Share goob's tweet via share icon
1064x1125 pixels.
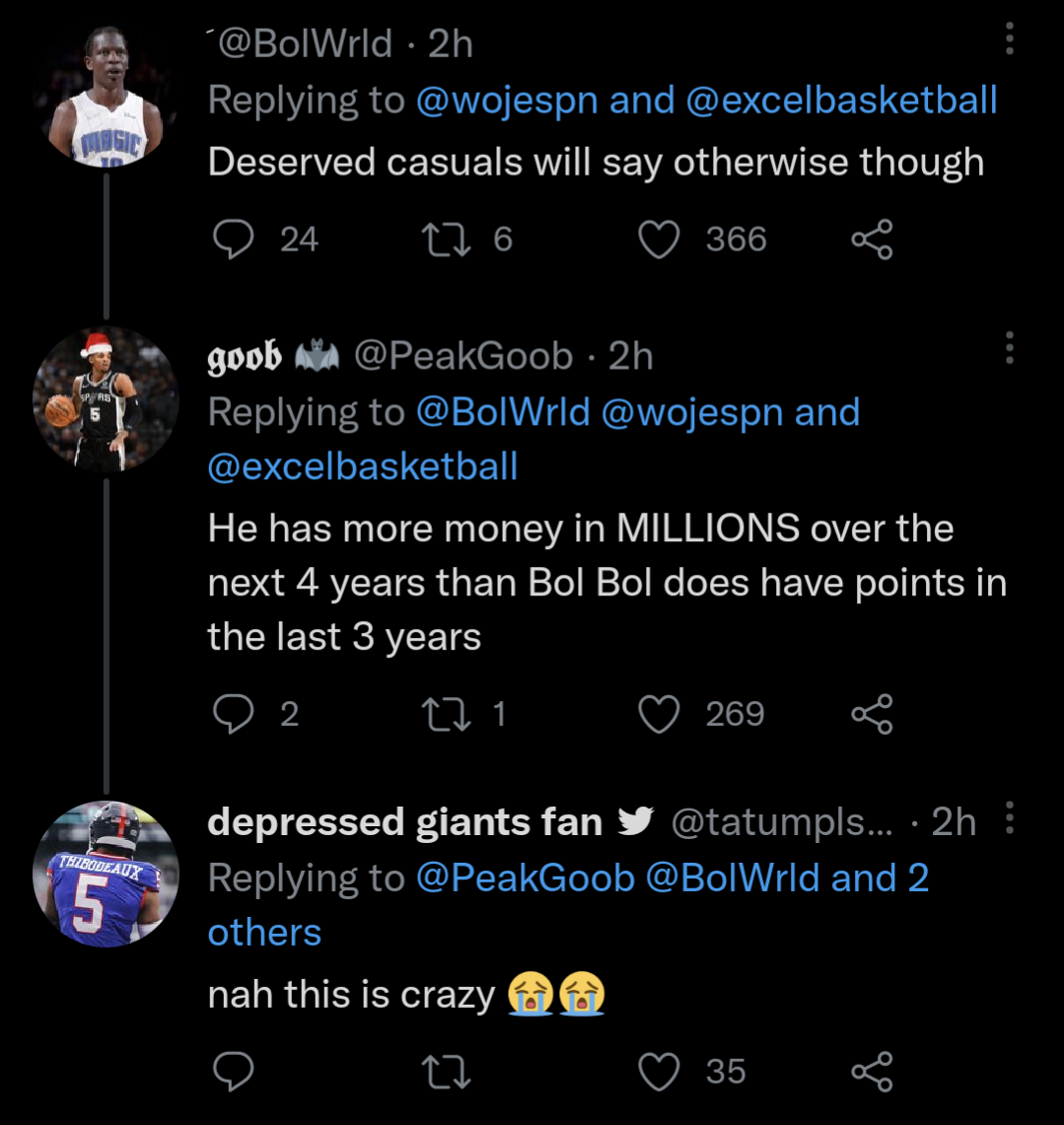[872, 714]
